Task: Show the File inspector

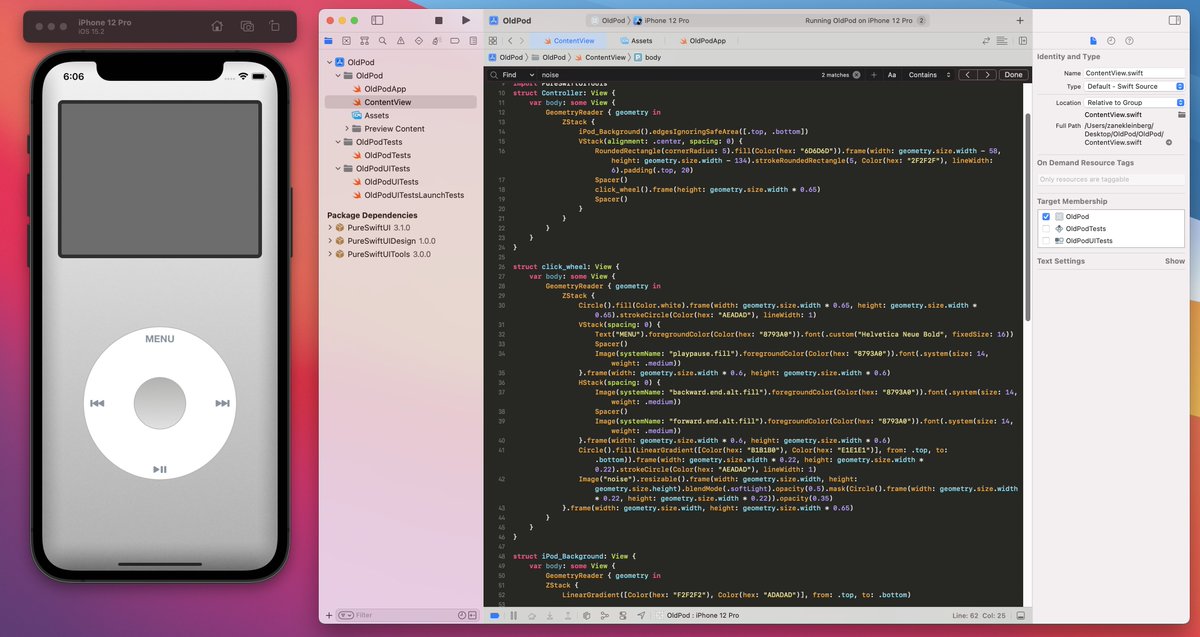Action: pyautogui.click(x=1093, y=41)
